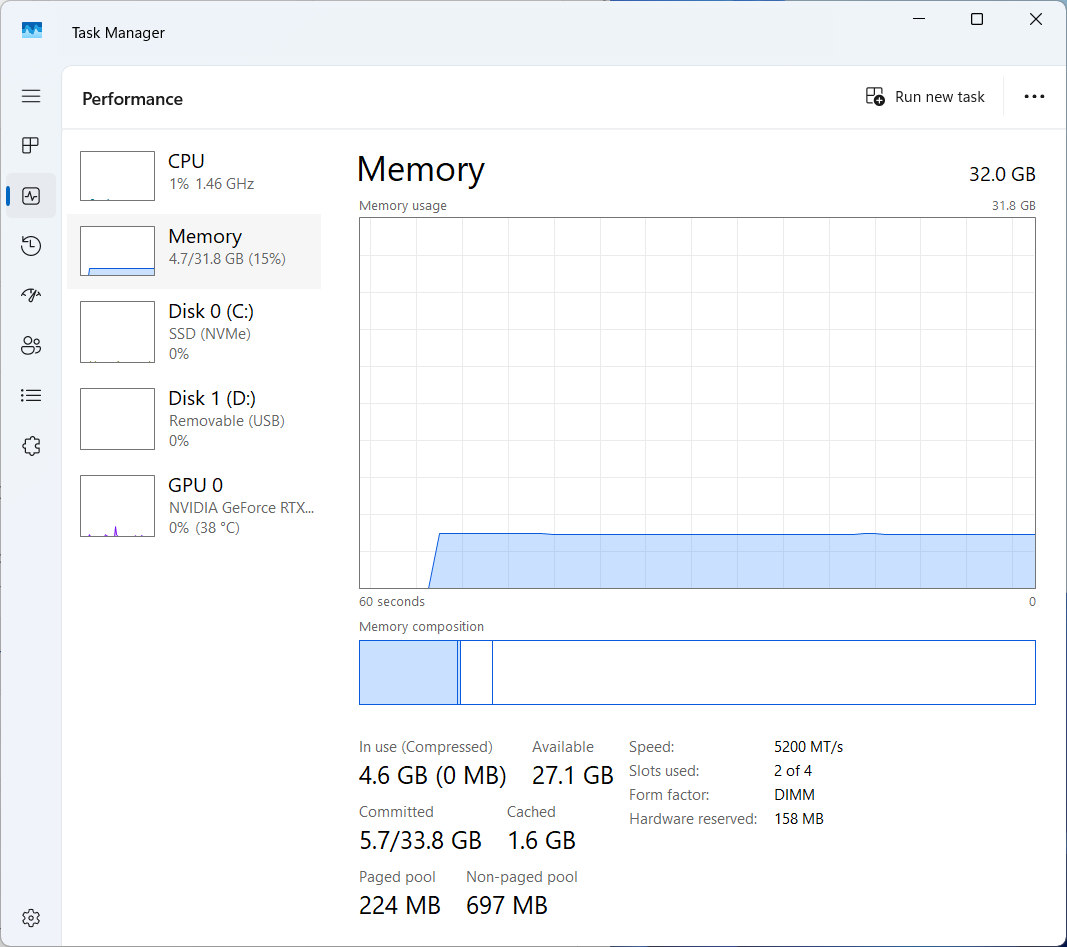Open App history from the sidebar
Screen dimensions: 1067x947
(31, 246)
